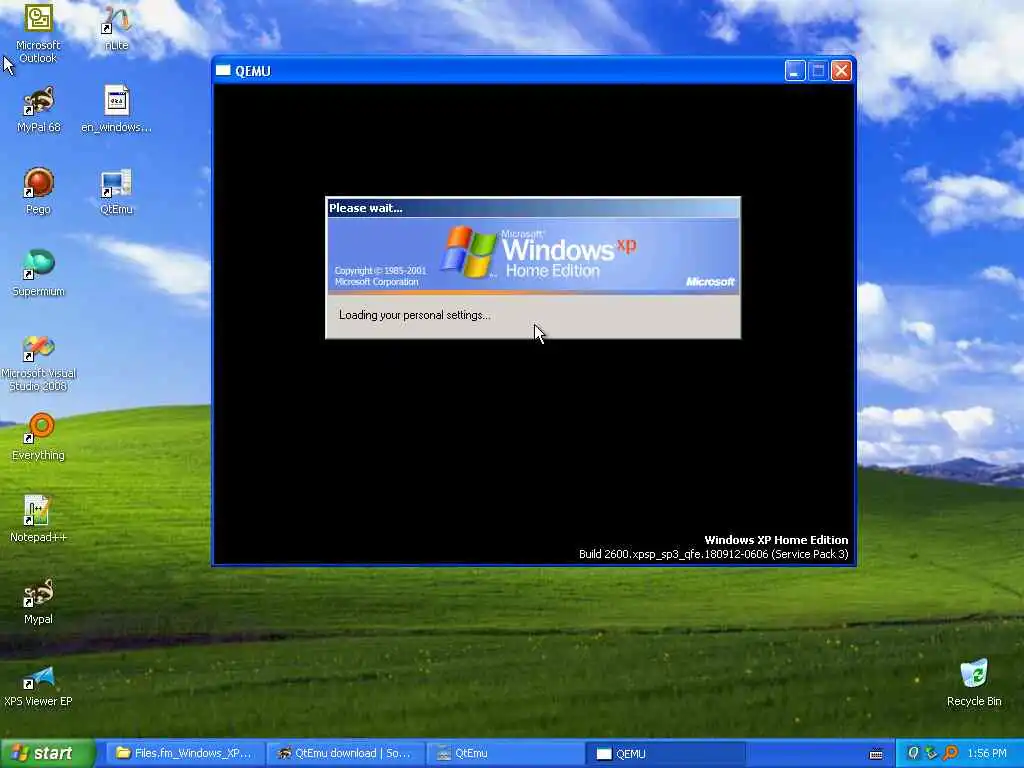
Task: Switch to QtEmu taskbar window
Action: point(505,753)
